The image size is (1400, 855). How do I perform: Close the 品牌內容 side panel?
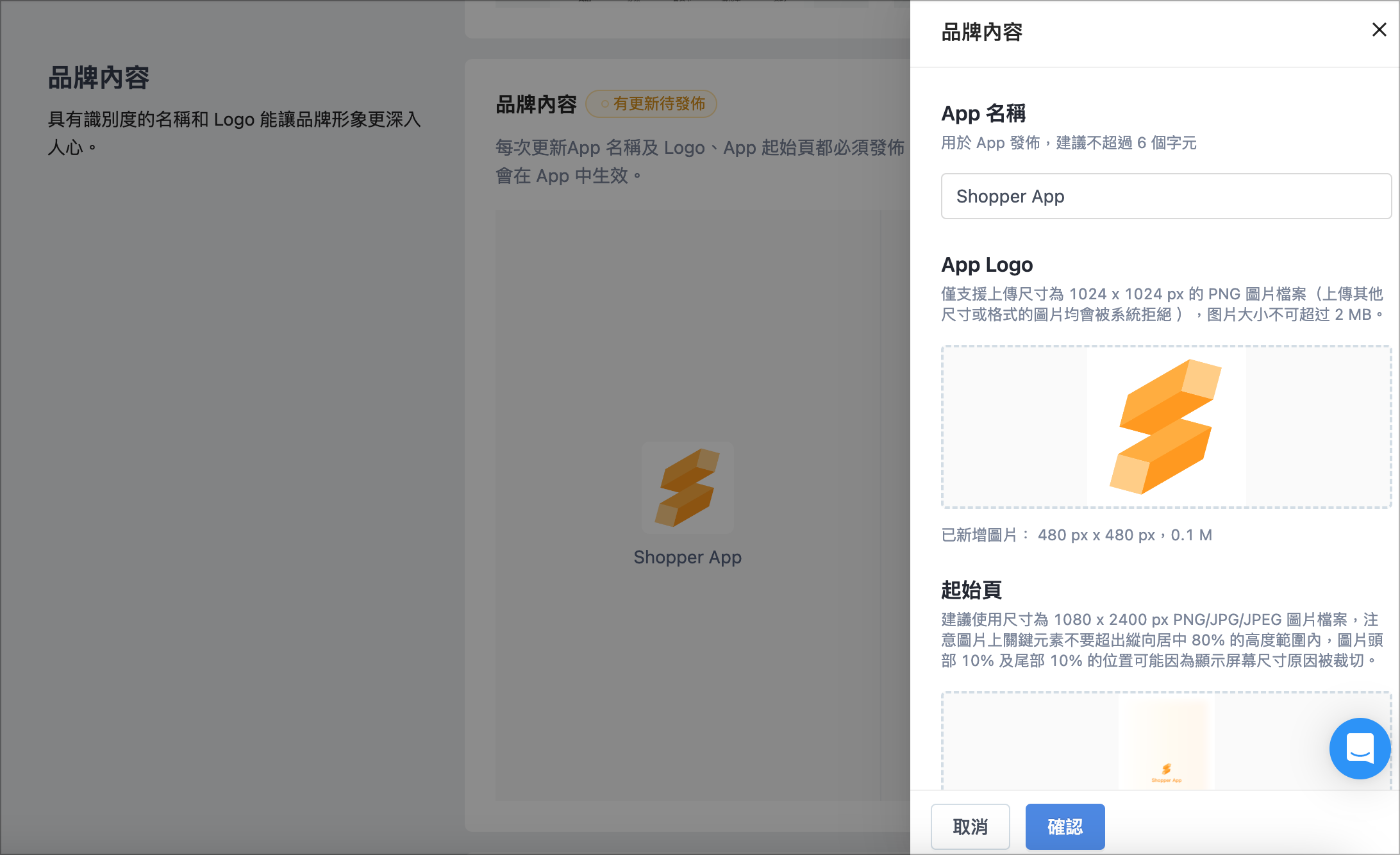[1379, 30]
